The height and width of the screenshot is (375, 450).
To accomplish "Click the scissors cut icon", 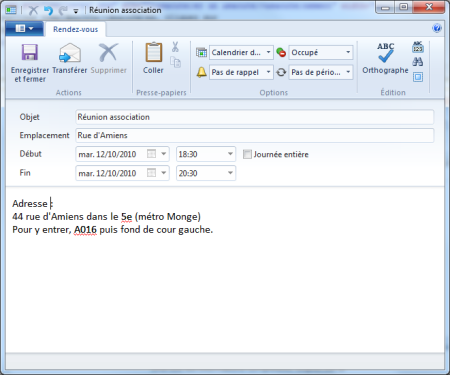I will pos(175,47).
